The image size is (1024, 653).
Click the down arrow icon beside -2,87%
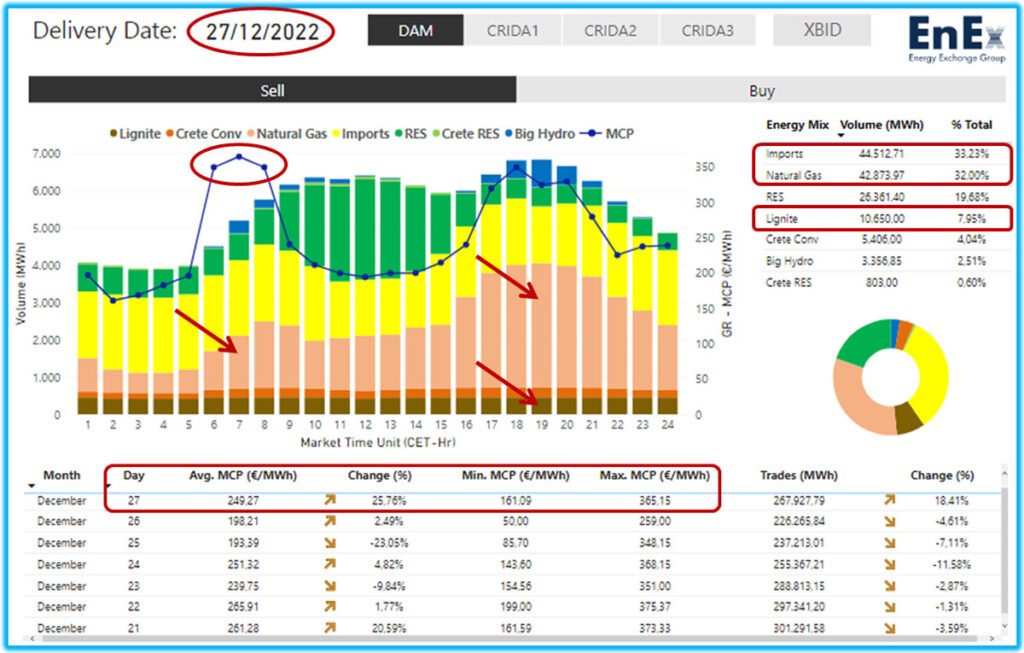889,586
